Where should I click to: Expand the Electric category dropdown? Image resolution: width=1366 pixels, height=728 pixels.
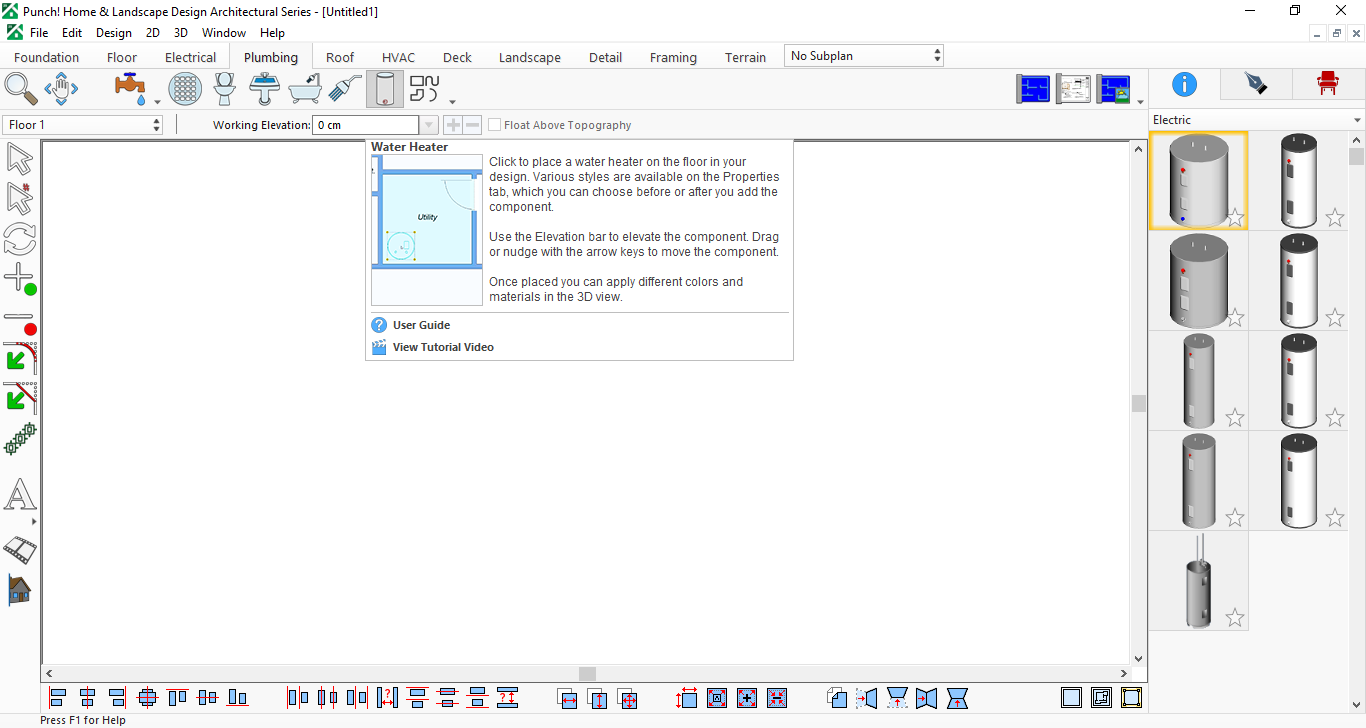pyautogui.click(x=1357, y=120)
